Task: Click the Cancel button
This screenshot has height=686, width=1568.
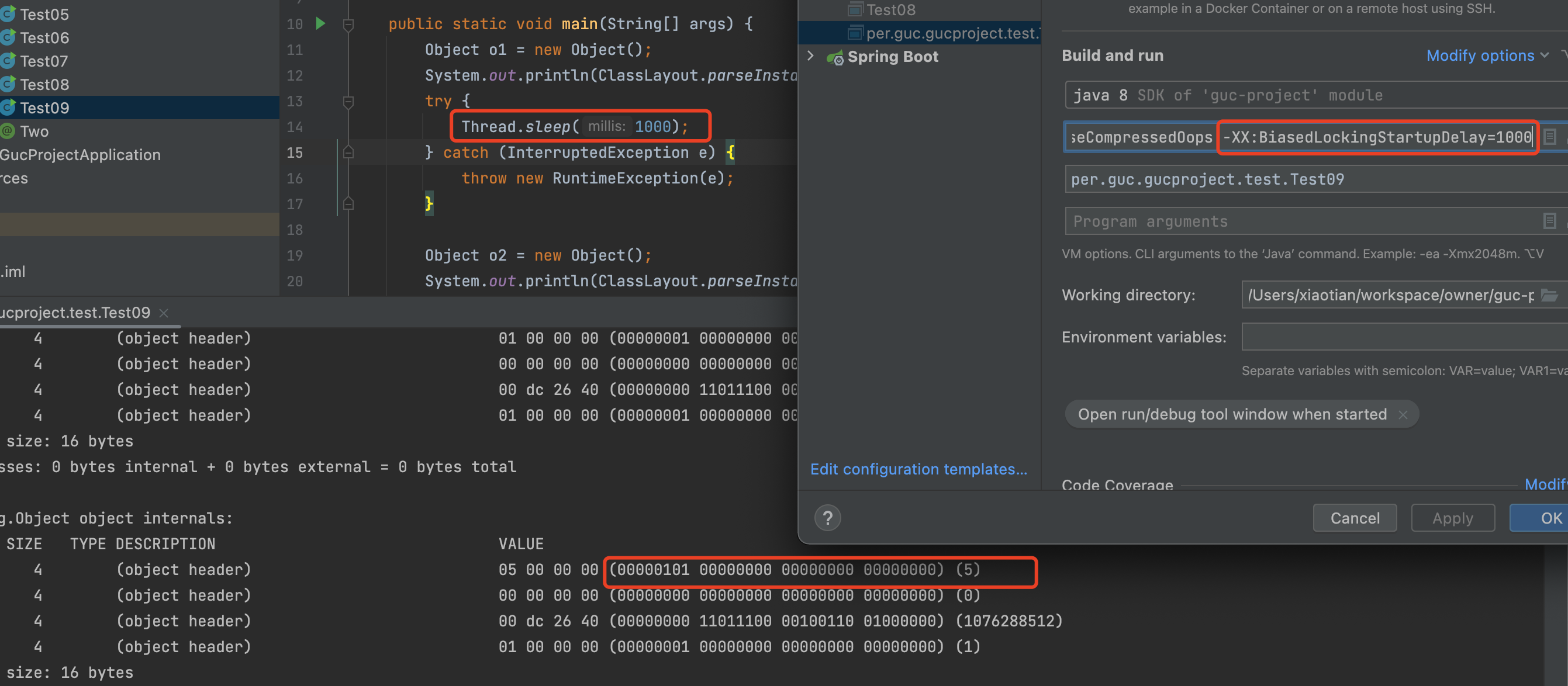Action: [x=1355, y=518]
